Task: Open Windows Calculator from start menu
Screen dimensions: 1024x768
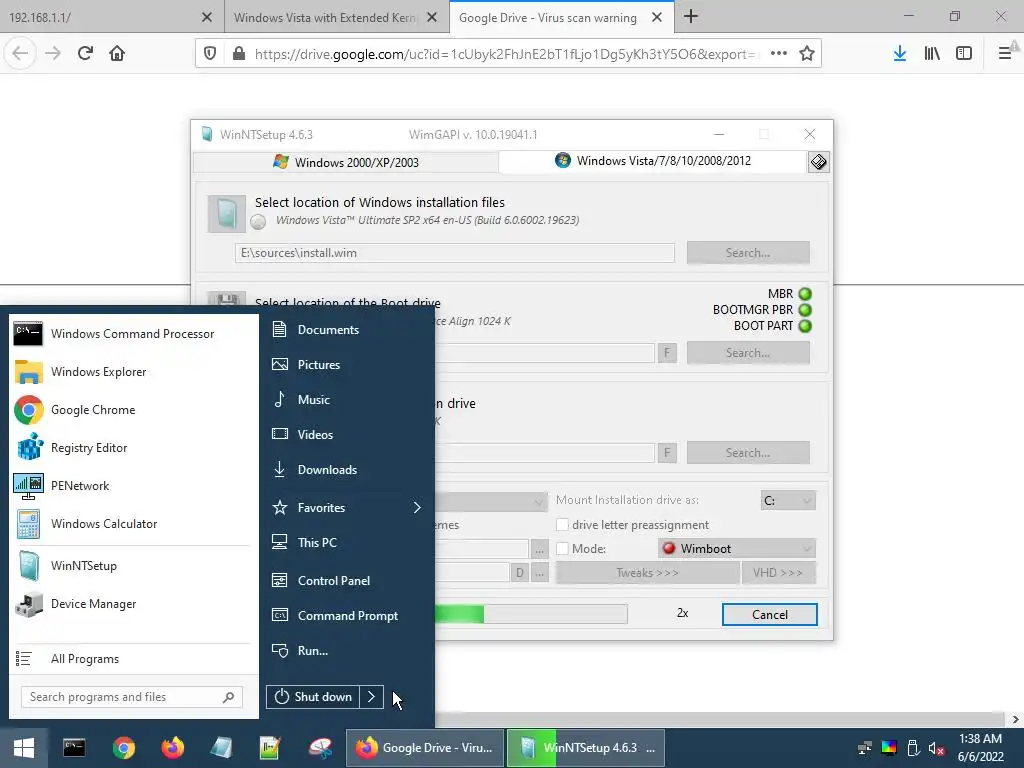Action: pyautogui.click(x=131, y=524)
